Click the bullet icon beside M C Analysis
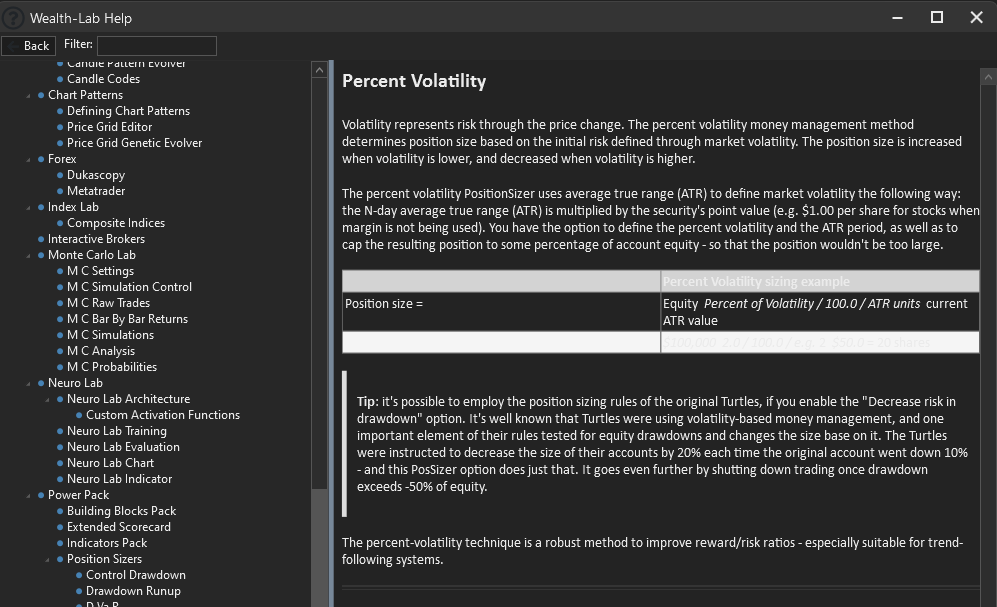Image resolution: width=997 pixels, height=607 pixels. tap(60, 351)
